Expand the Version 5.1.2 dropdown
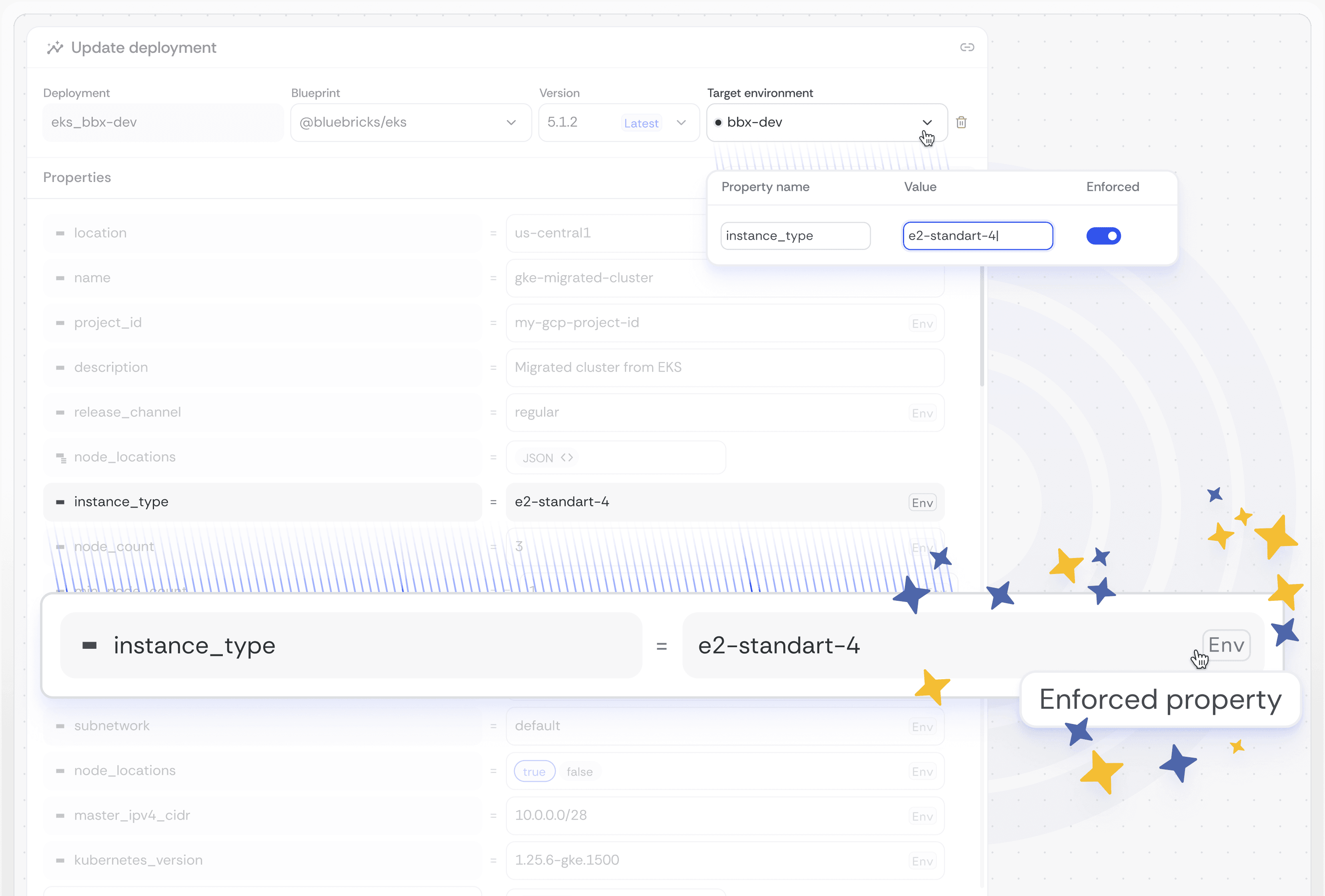 tap(681, 122)
